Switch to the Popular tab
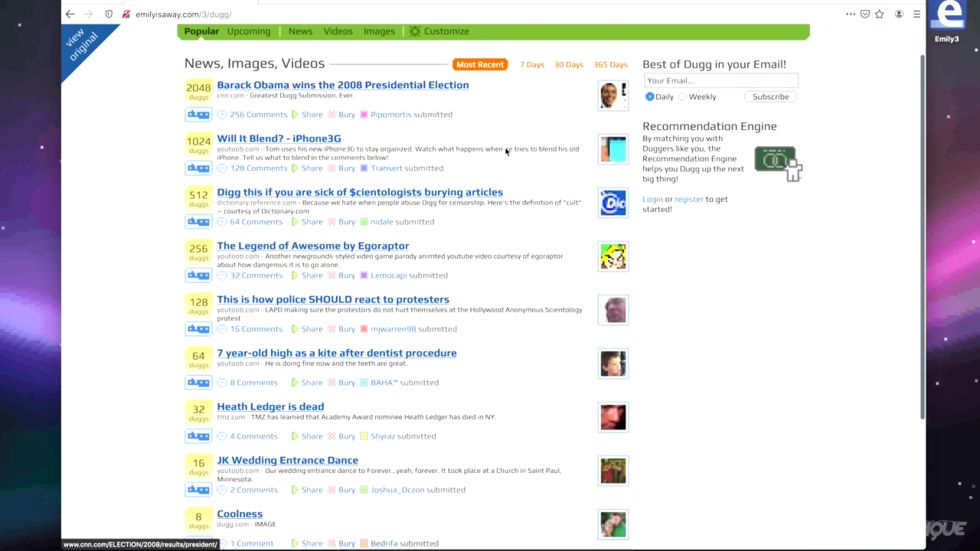Viewport: 980px width, 551px height. (x=201, y=31)
